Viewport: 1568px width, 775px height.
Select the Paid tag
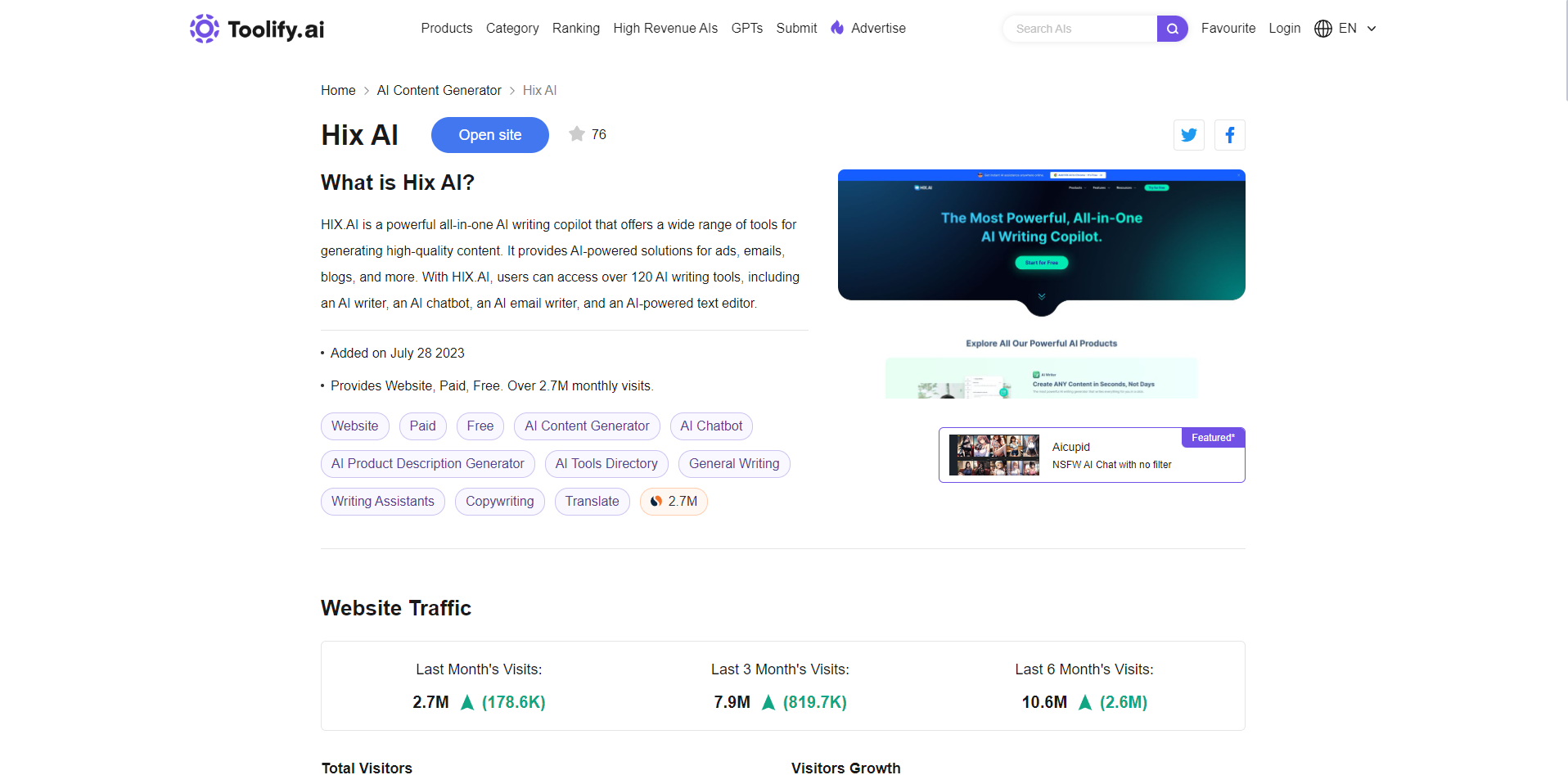point(423,426)
